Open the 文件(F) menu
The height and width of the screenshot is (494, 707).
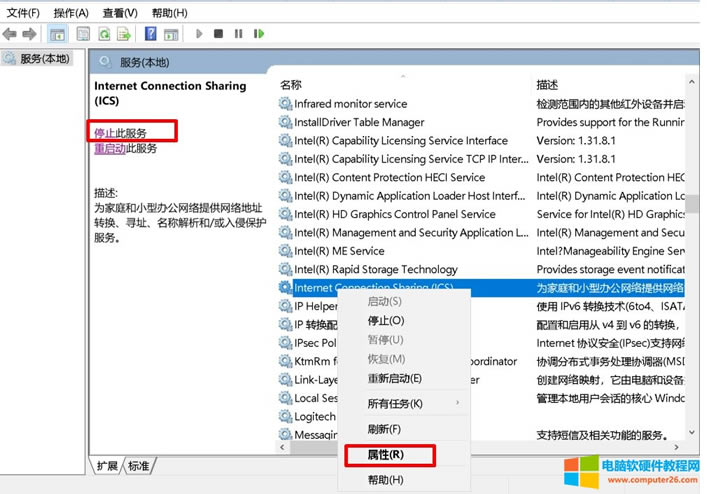pyautogui.click(x=23, y=13)
